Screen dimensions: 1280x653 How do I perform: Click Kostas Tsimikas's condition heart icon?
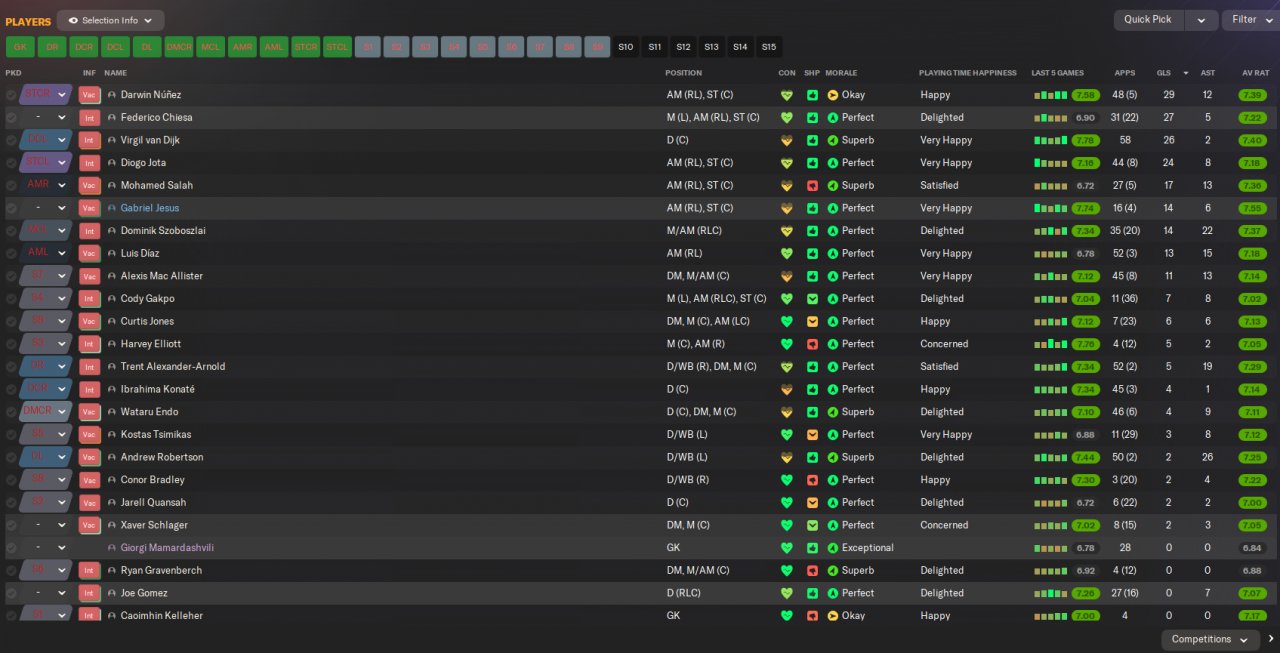pyautogui.click(x=787, y=434)
